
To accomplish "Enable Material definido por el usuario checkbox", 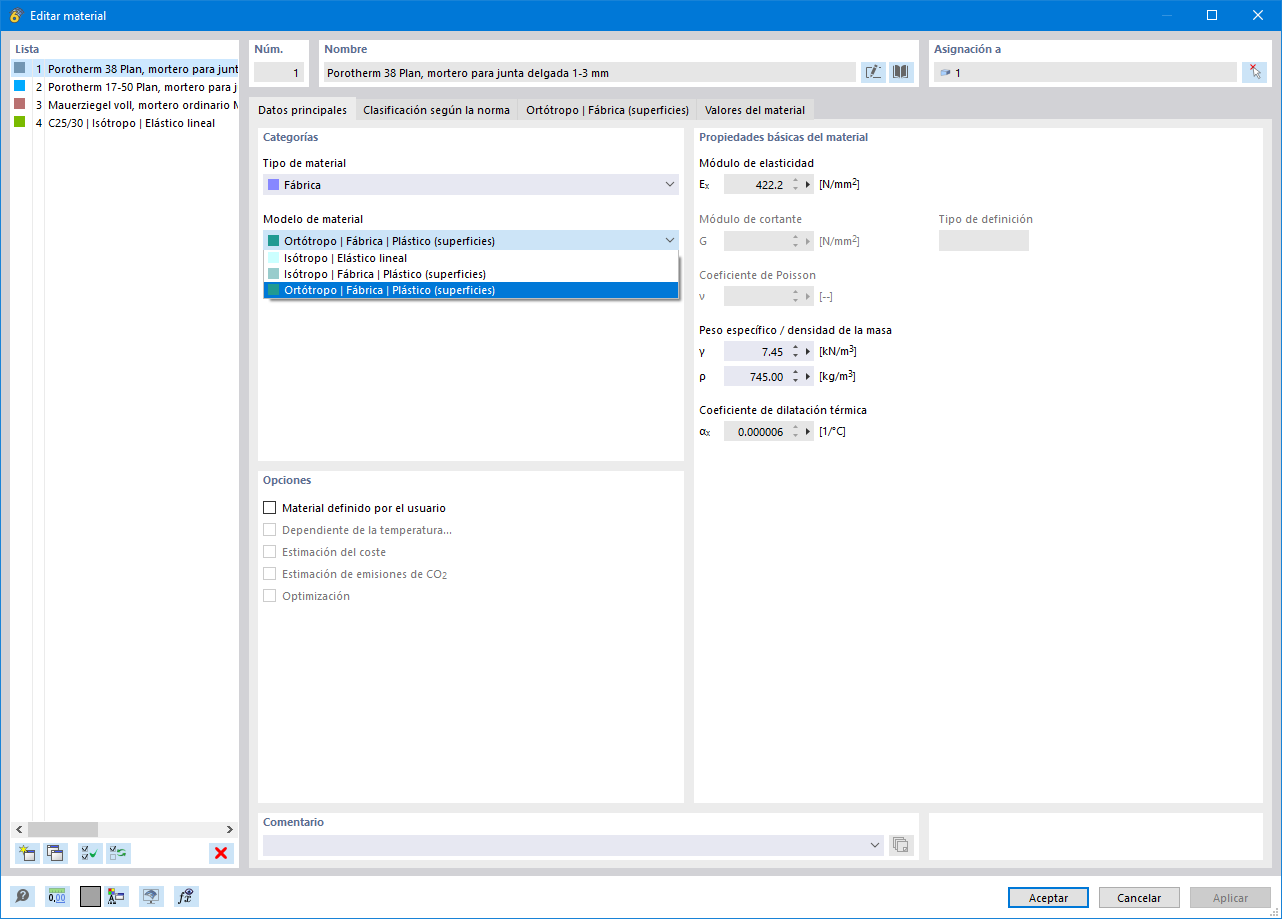I will tap(269, 508).
